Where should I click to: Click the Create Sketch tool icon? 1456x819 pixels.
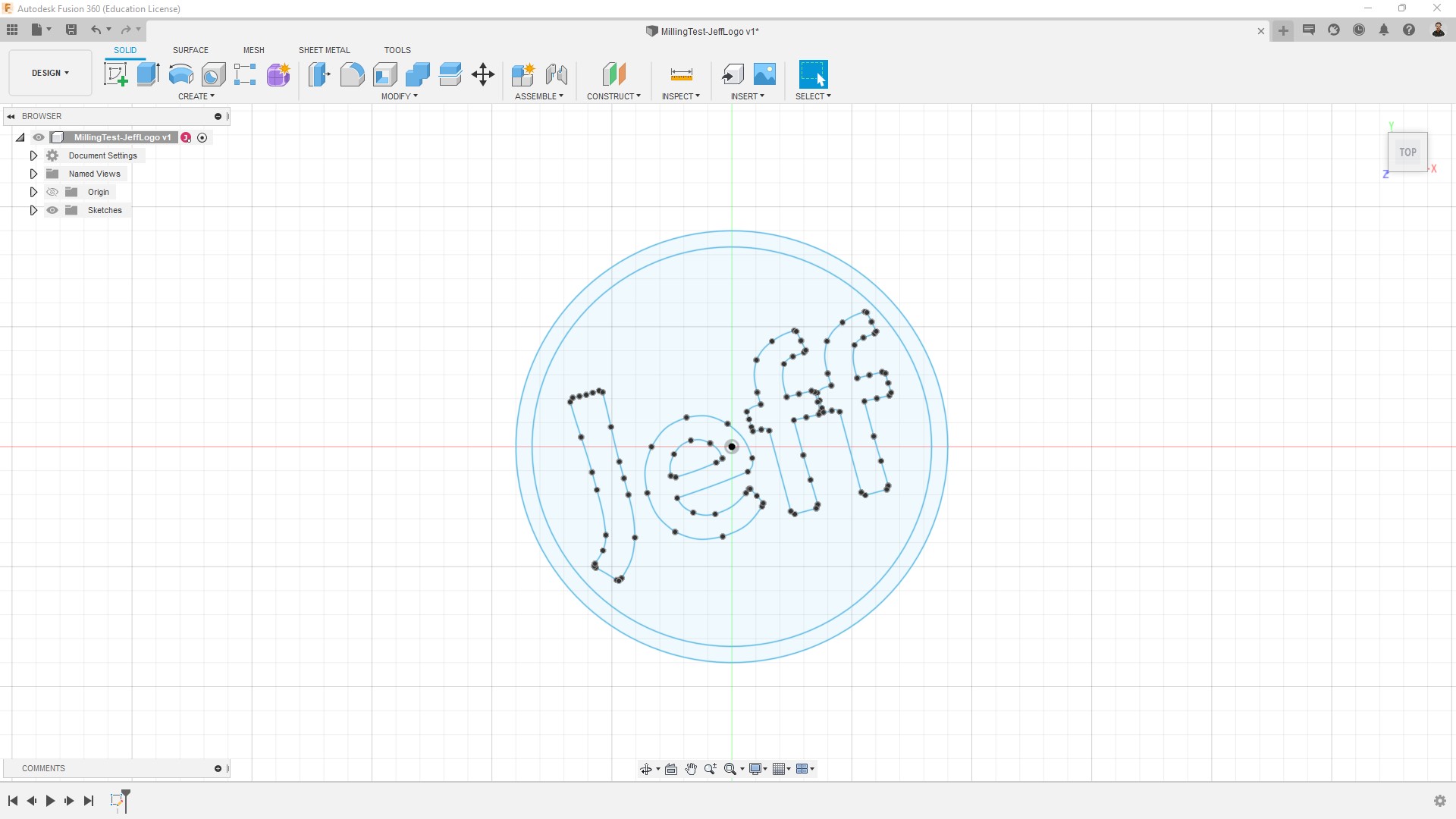coord(115,74)
